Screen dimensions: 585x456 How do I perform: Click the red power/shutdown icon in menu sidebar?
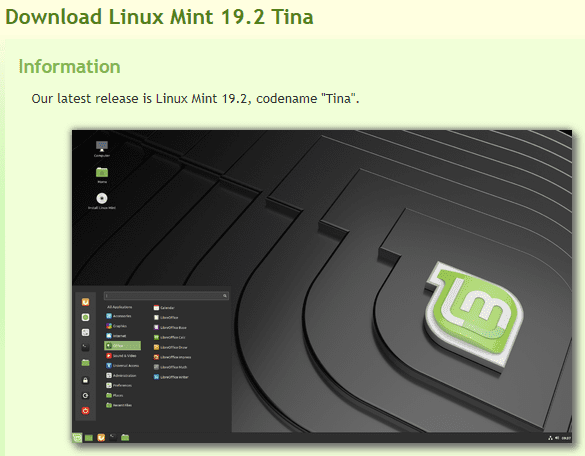85,411
